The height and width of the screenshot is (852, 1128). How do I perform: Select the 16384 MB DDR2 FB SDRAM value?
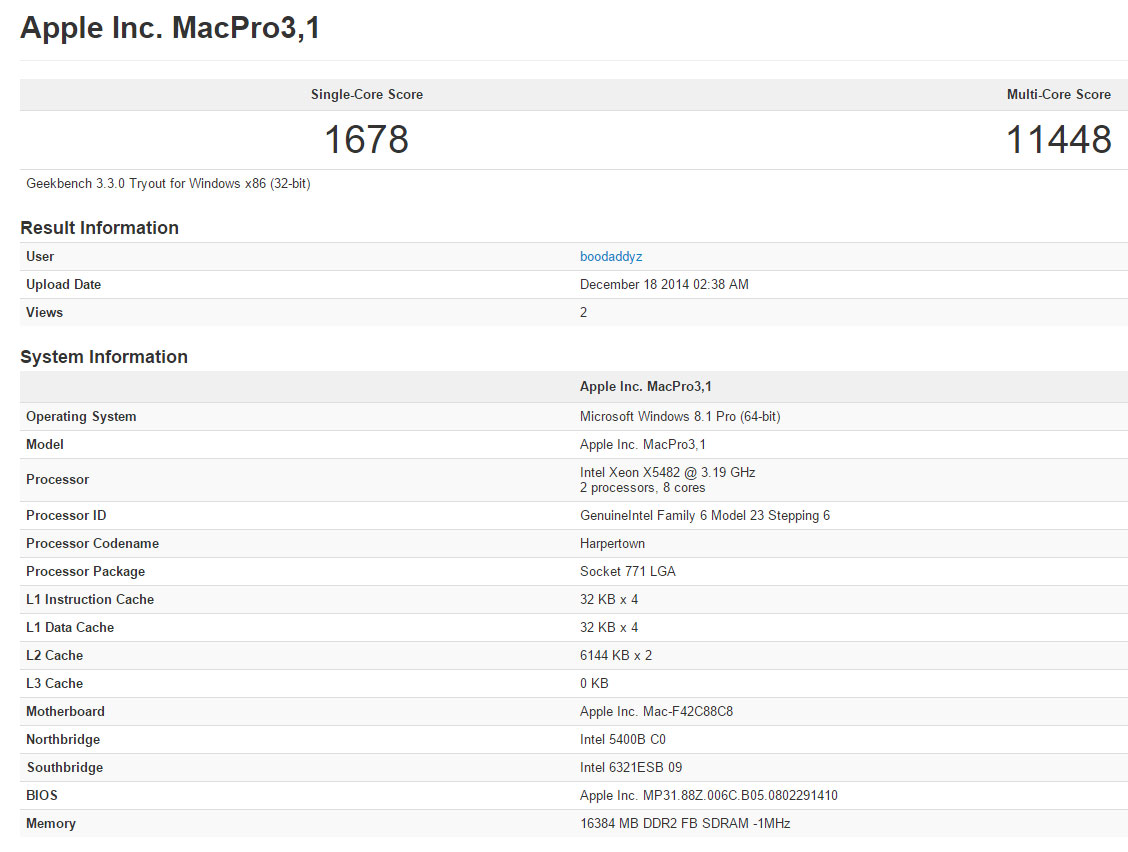[x=685, y=823]
